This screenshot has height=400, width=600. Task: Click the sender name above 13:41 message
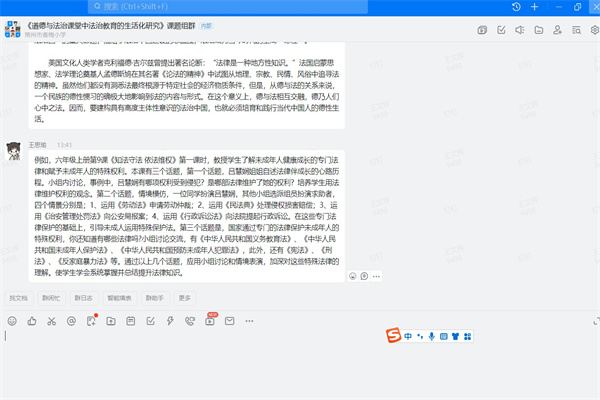coord(38,145)
